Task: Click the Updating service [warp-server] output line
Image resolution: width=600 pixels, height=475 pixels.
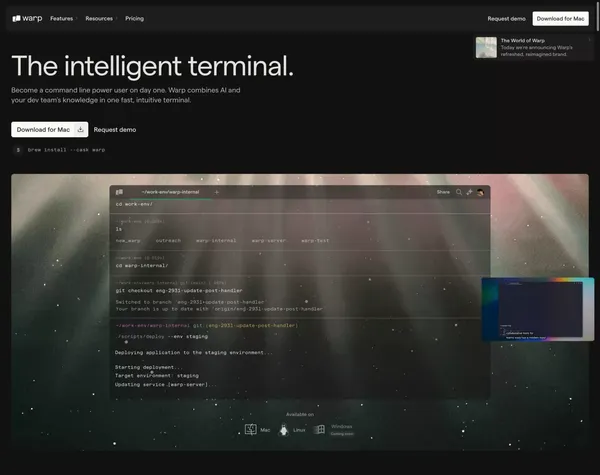Action: (166, 384)
